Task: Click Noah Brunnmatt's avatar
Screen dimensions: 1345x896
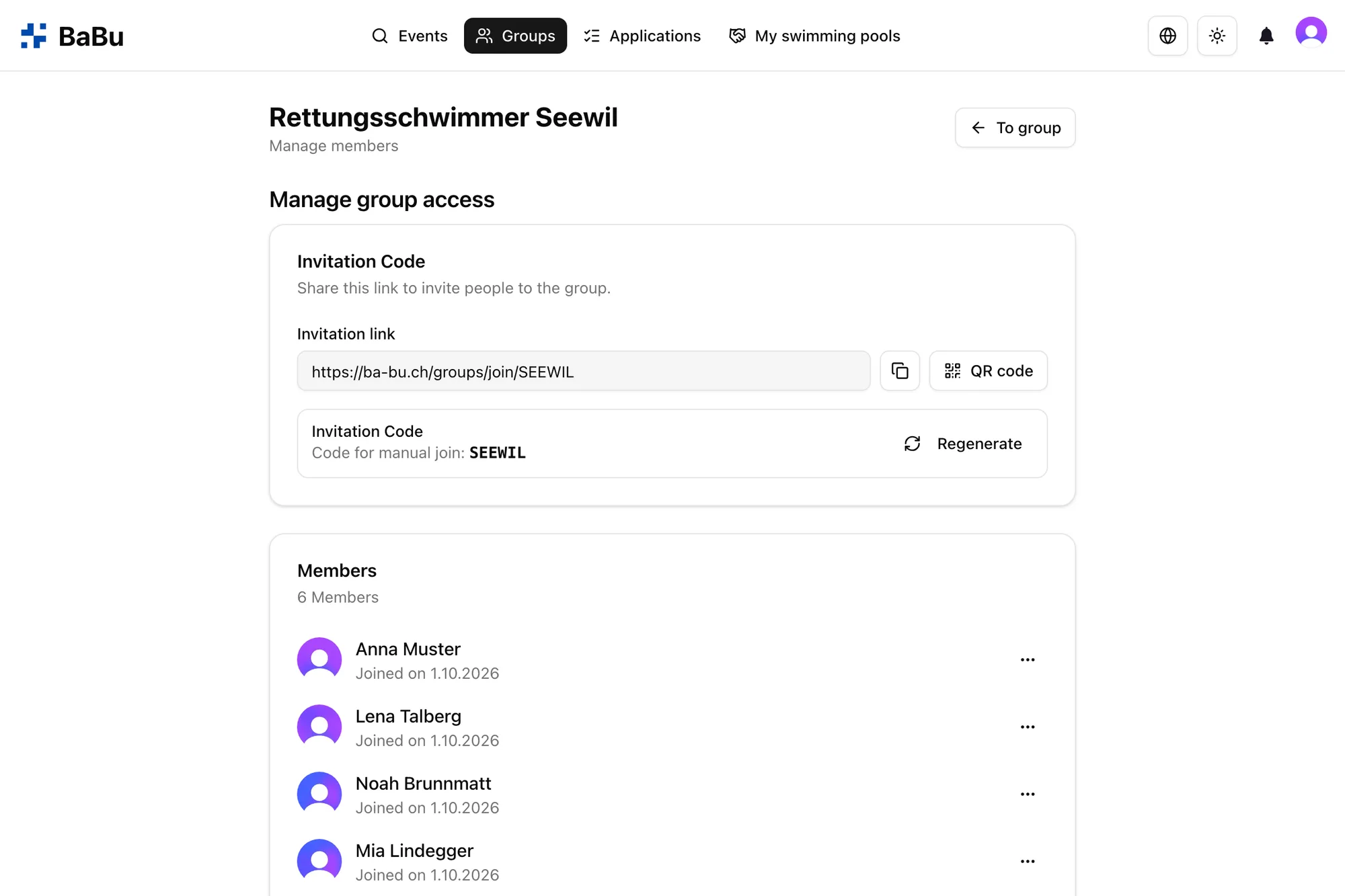Action: click(x=319, y=794)
